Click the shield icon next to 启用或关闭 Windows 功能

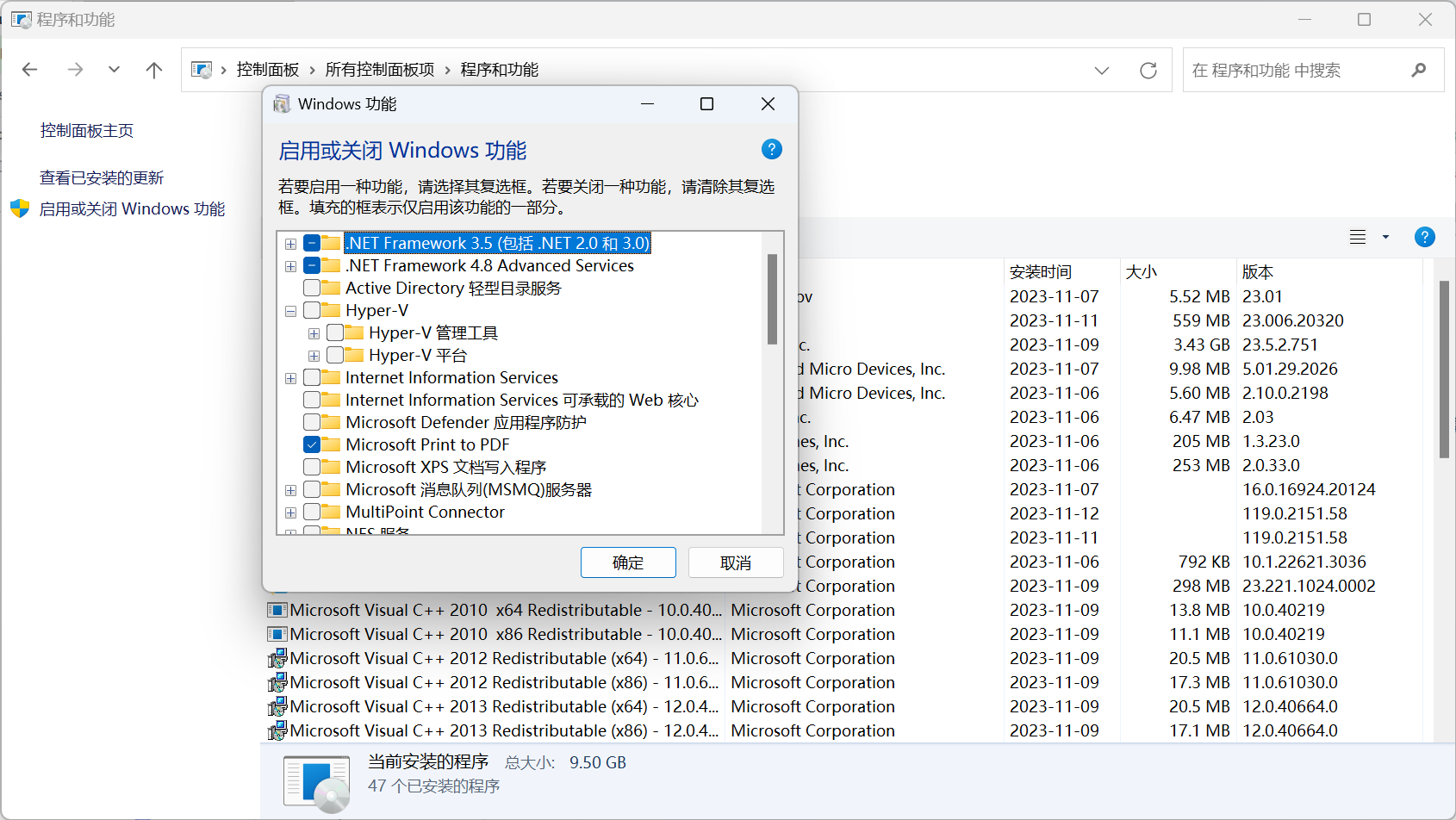[x=19, y=208]
